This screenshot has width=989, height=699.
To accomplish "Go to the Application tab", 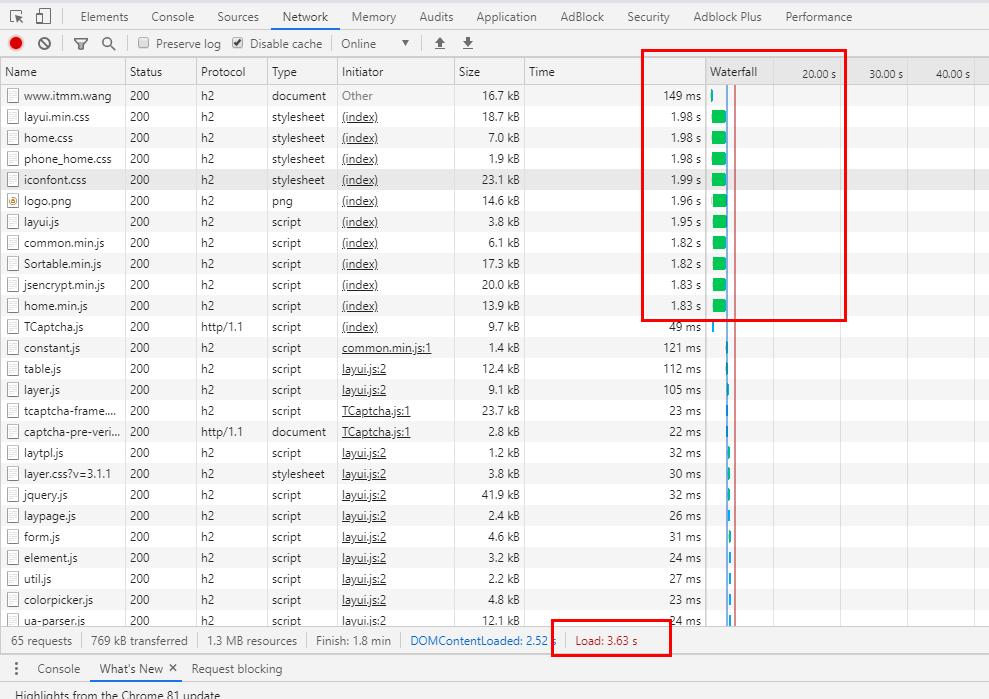I will coord(506,17).
